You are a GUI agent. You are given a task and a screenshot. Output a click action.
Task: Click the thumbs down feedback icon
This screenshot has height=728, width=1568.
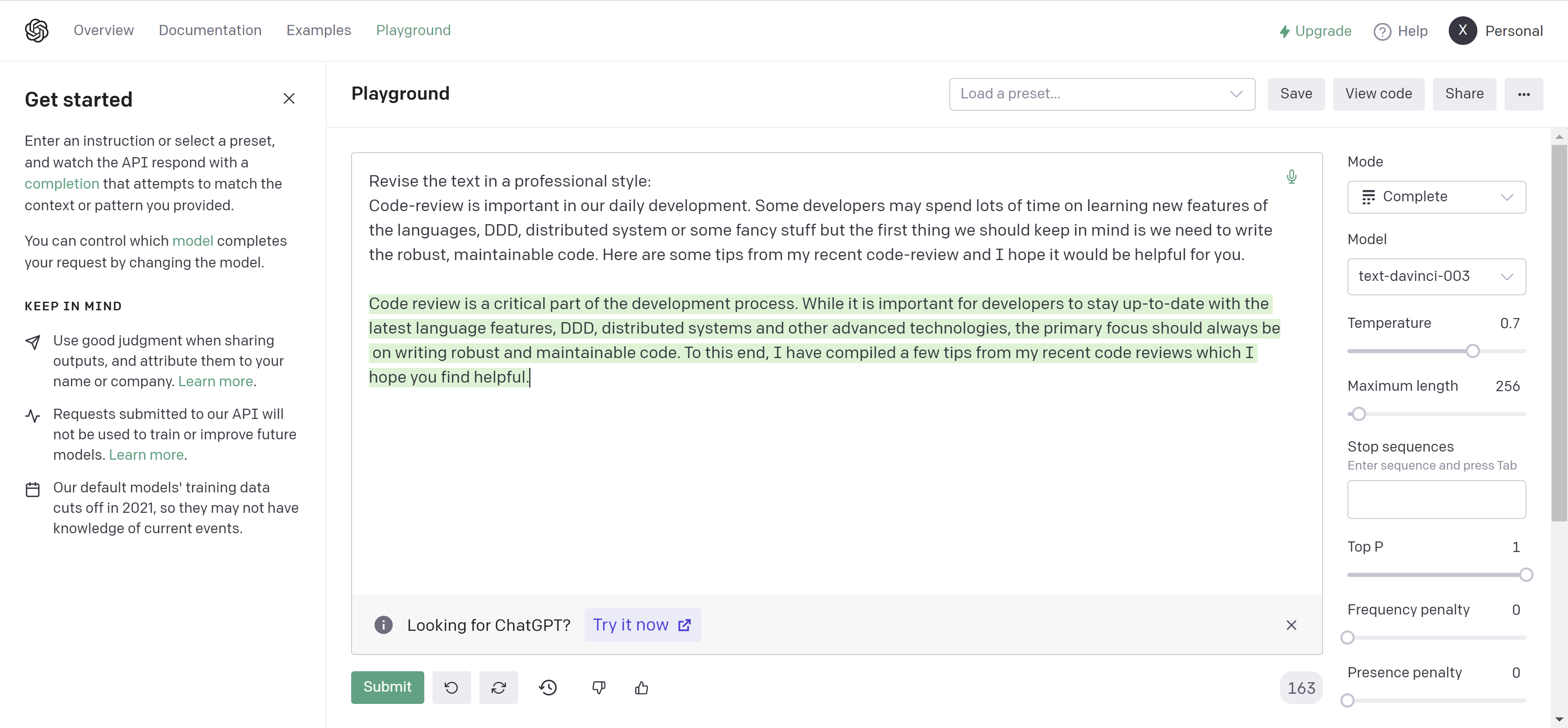point(598,688)
